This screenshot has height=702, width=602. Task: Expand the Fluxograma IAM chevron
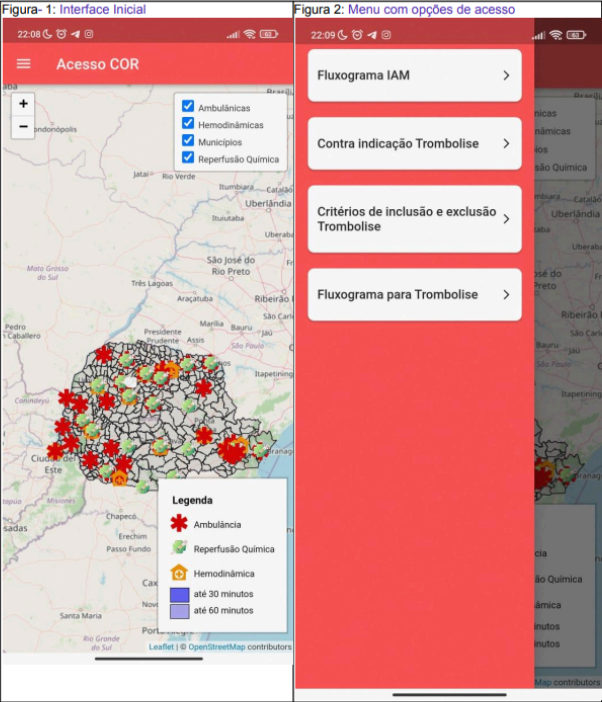tap(506, 75)
